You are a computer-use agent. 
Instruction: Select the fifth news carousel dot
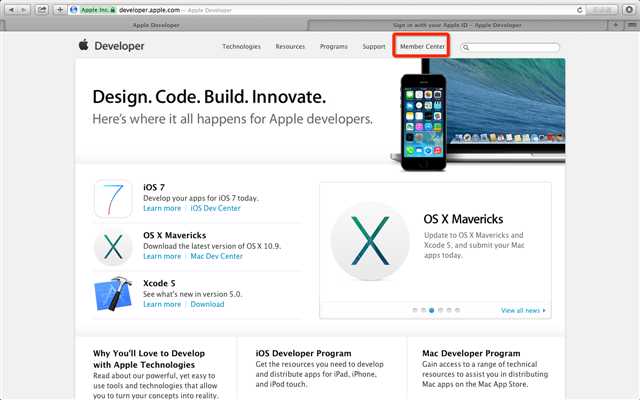[x=449, y=310]
